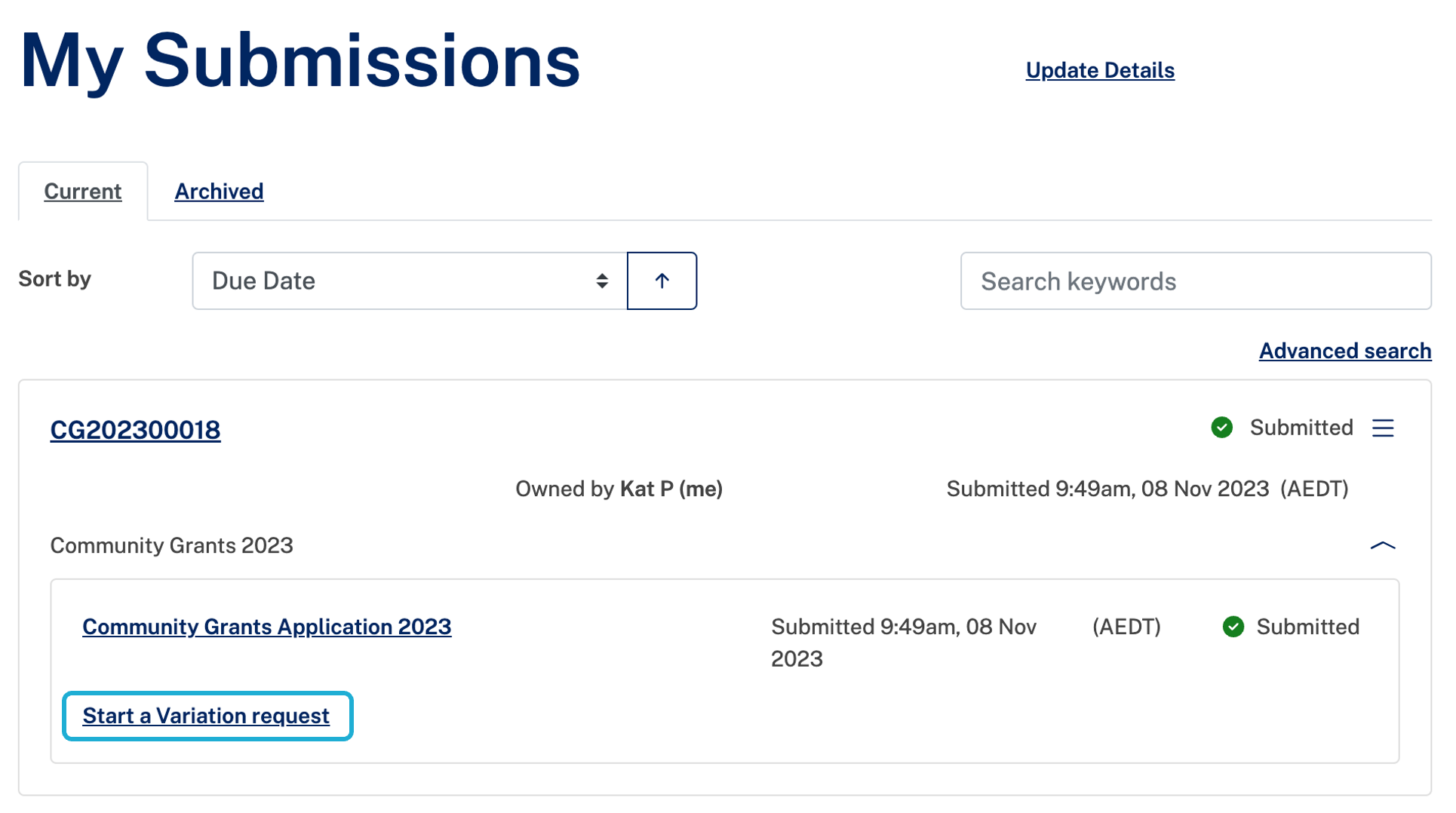Screen dimensions: 1456x813
Task: Open the Update Details link
Action: pos(1099,70)
